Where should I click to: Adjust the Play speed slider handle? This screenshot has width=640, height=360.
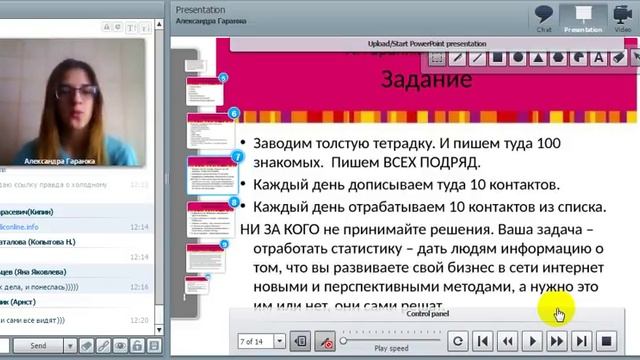point(344,340)
